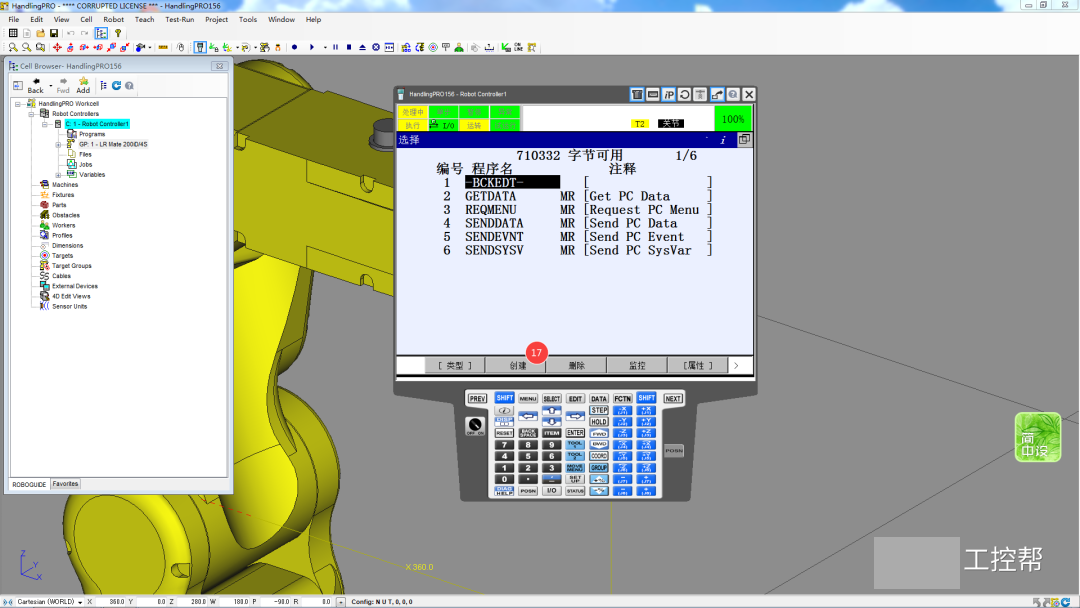Click the pendant restart/cycle power icon
Viewport: 1080px width, 608px height.
(684, 94)
